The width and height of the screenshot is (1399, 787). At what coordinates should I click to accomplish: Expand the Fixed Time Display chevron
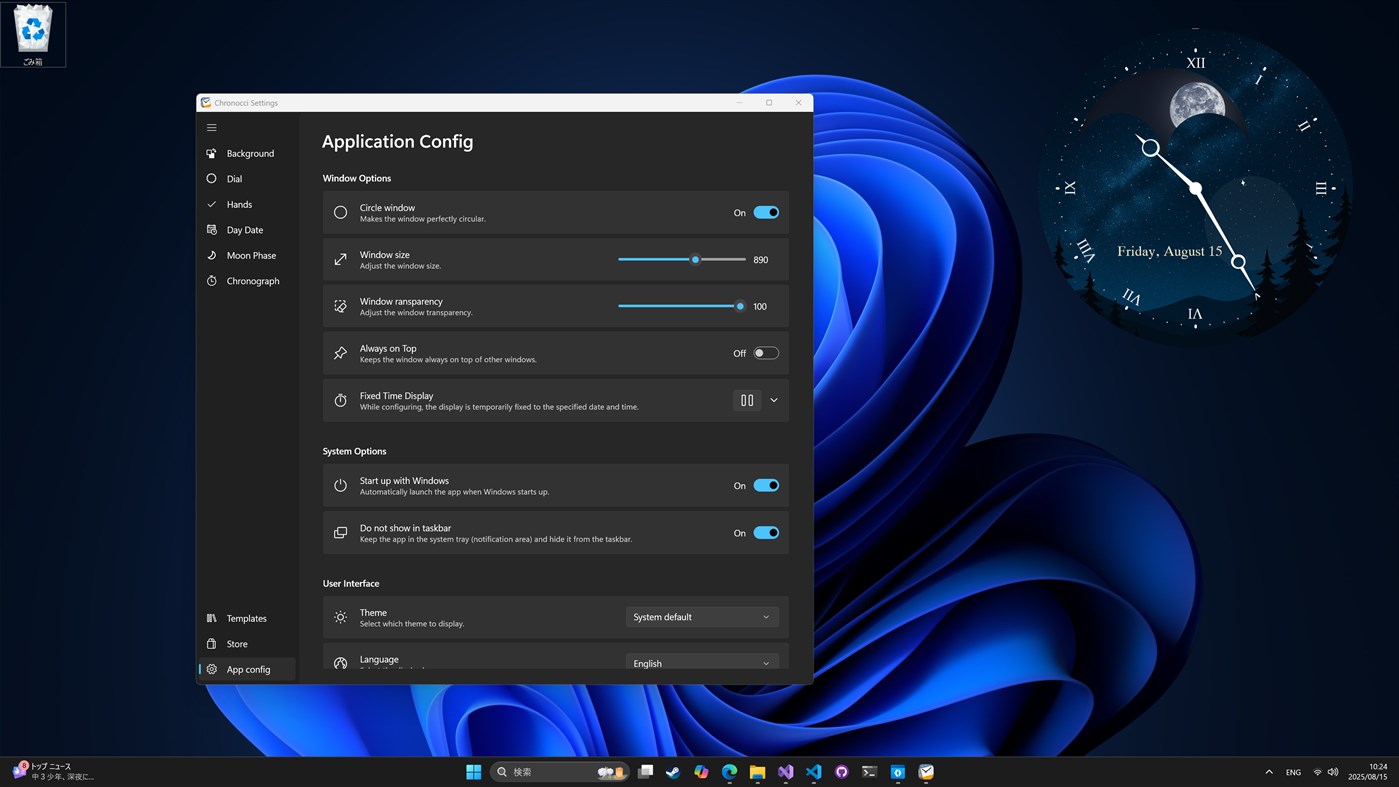774,400
